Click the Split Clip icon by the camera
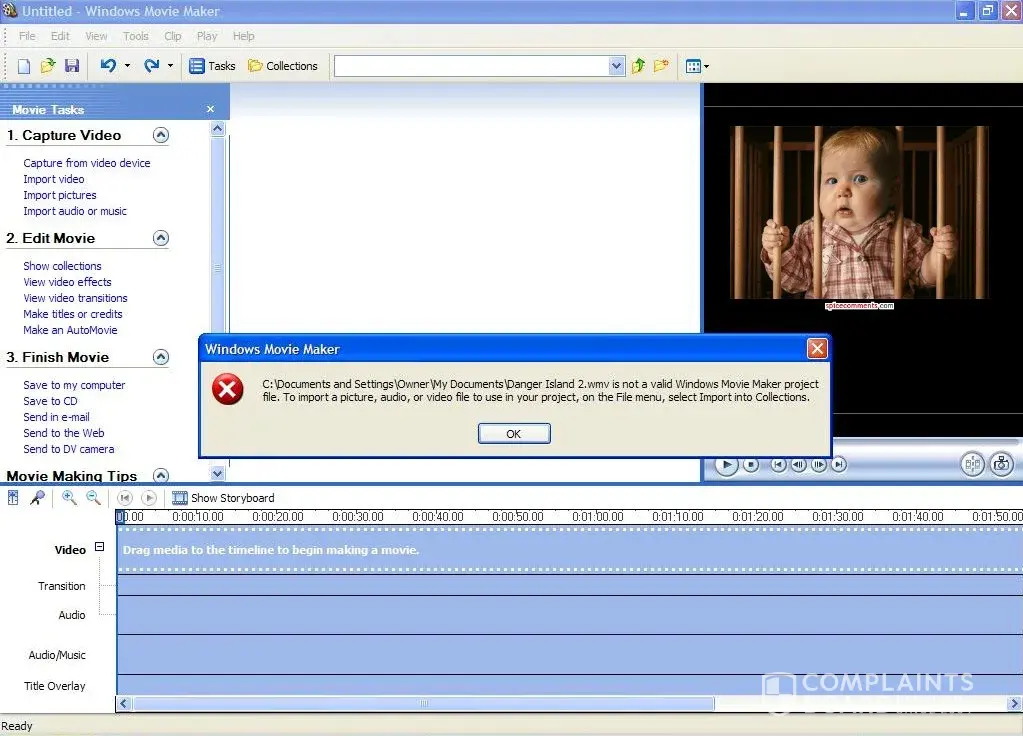This screenshot has height=736, width=1023. click(972, 464)
